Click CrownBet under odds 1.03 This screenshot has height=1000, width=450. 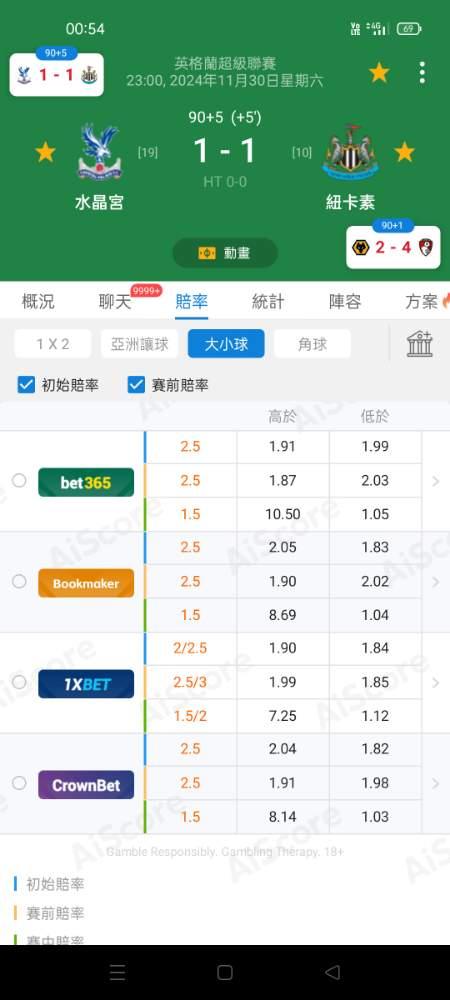(375, 816)
